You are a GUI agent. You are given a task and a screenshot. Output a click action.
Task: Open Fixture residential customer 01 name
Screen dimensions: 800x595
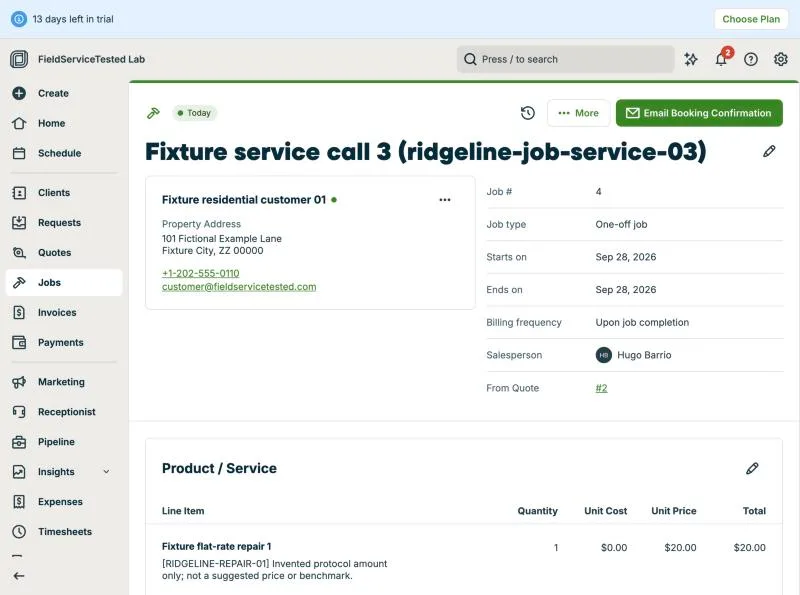tap(244, 200)
